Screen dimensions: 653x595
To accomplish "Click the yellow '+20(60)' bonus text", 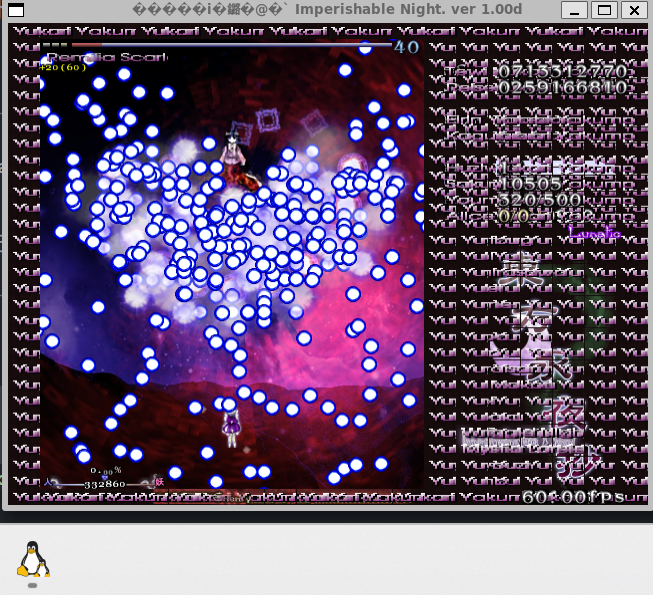I will coord(63,67).
